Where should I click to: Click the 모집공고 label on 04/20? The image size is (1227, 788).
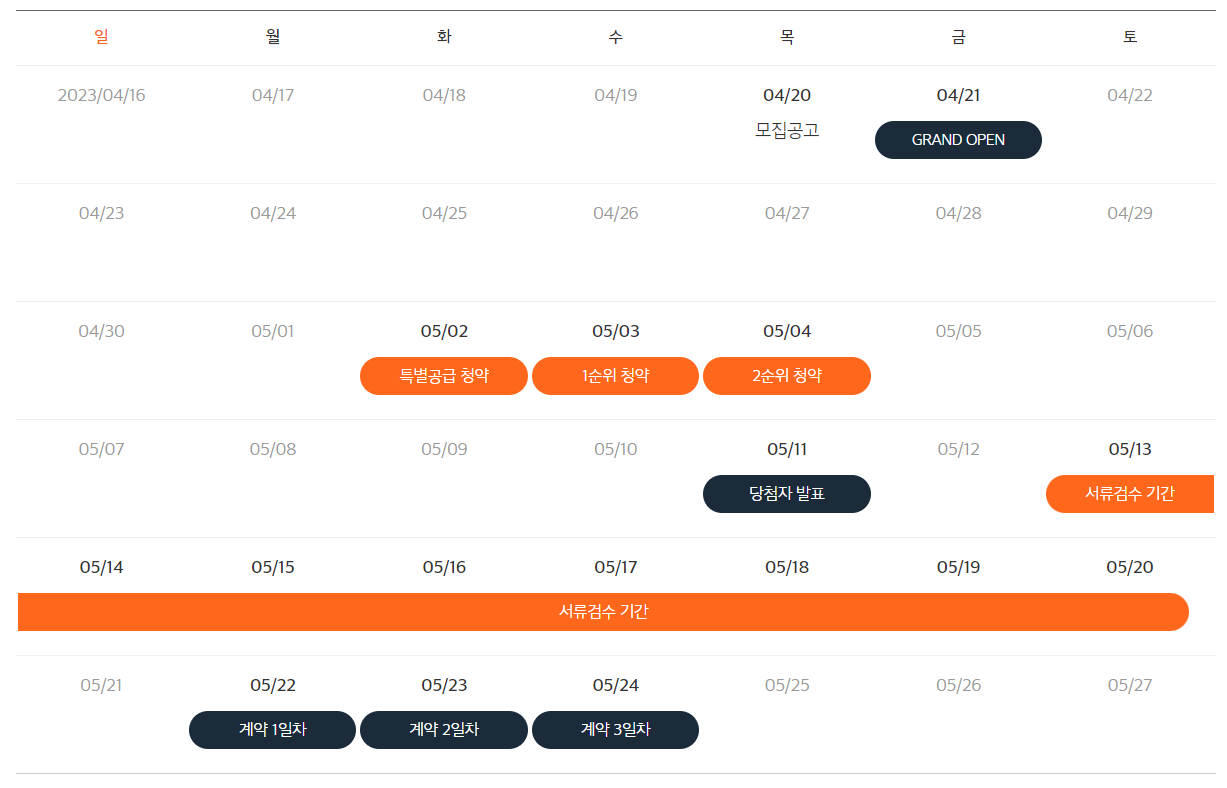pos(786,130)
